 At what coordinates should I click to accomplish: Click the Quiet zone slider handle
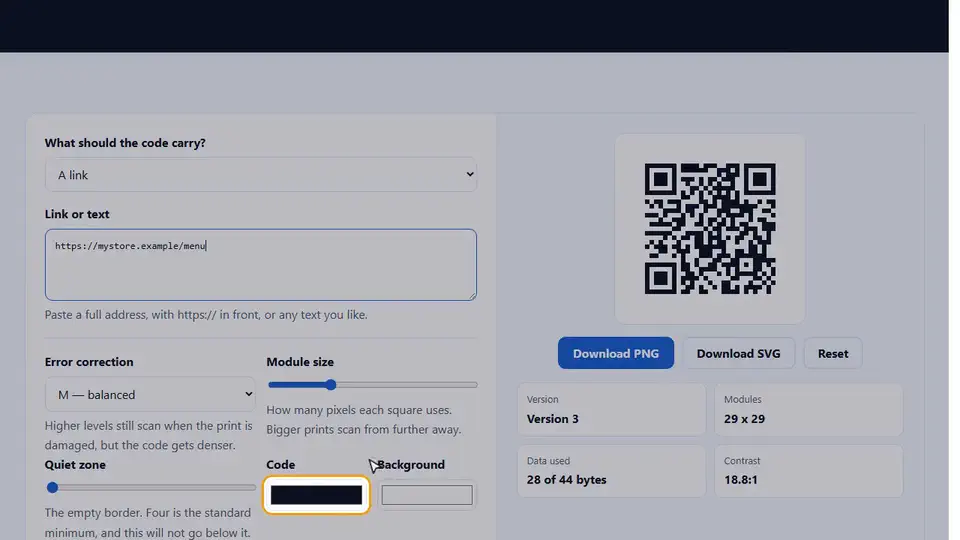(x=53, y=488)
